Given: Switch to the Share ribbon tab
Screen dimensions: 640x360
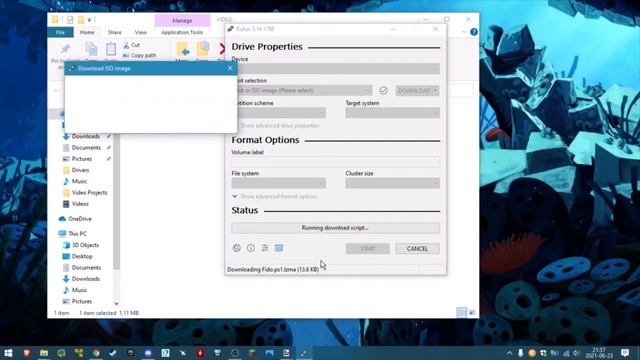Looking at the screenshot, I should coord(114,32).
